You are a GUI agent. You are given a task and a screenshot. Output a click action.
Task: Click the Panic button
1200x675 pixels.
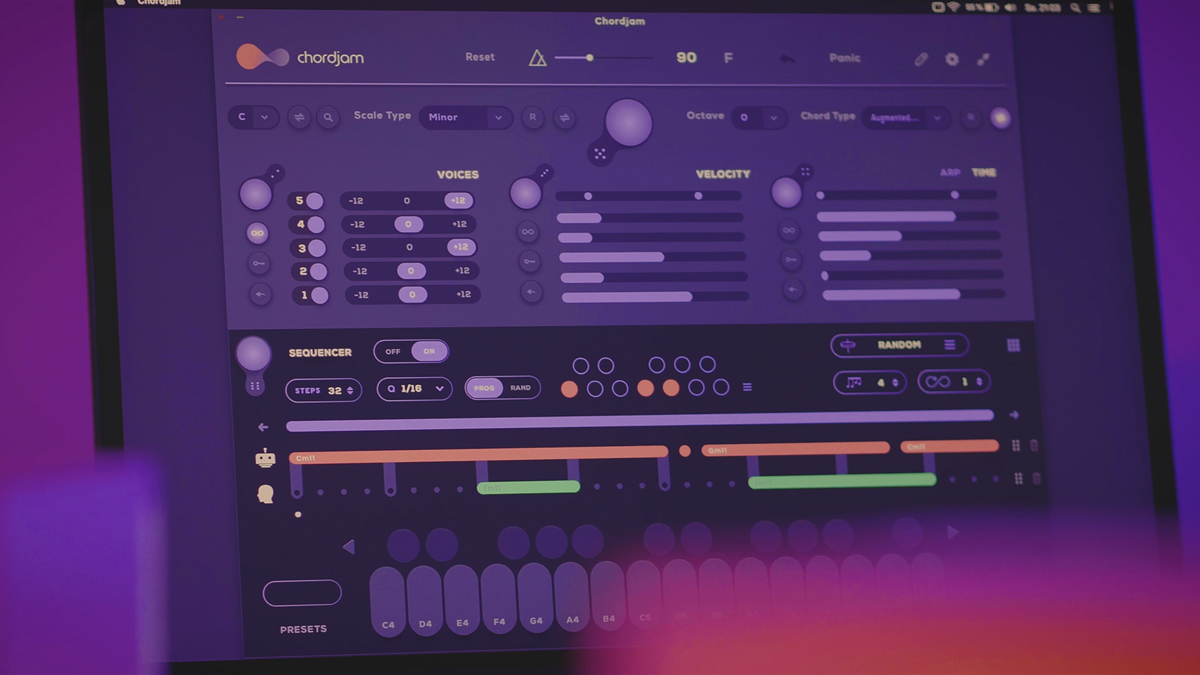[x=845, y=58]
